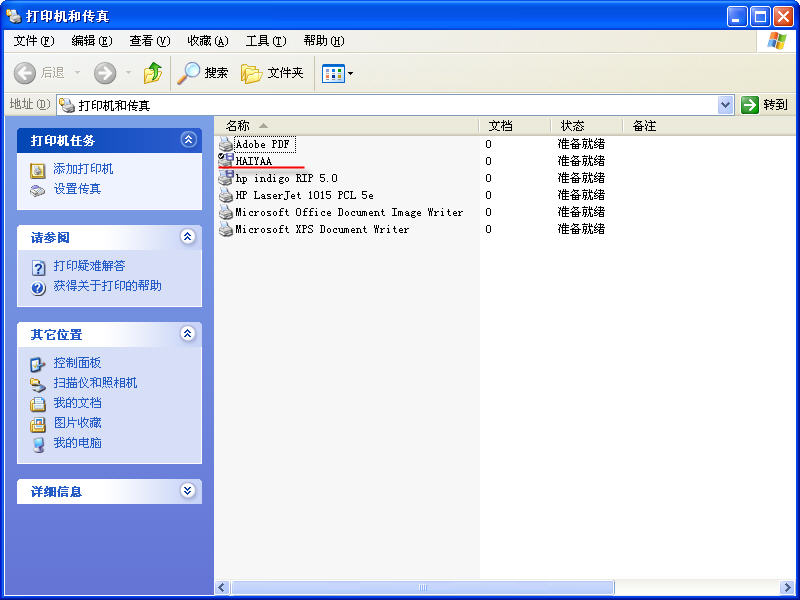Click the 设置传真 link
The height and width of the screenshot is (600, 800).
coord(78,189)
